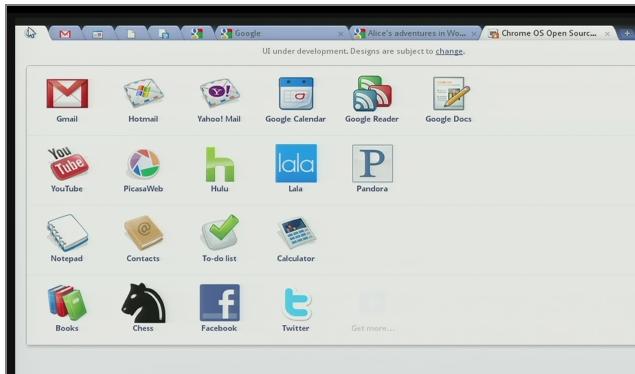Image resolution: width=635 pixels, height=374 pixels.
Task: Close the Google tab
Action: tap(341, 34)
